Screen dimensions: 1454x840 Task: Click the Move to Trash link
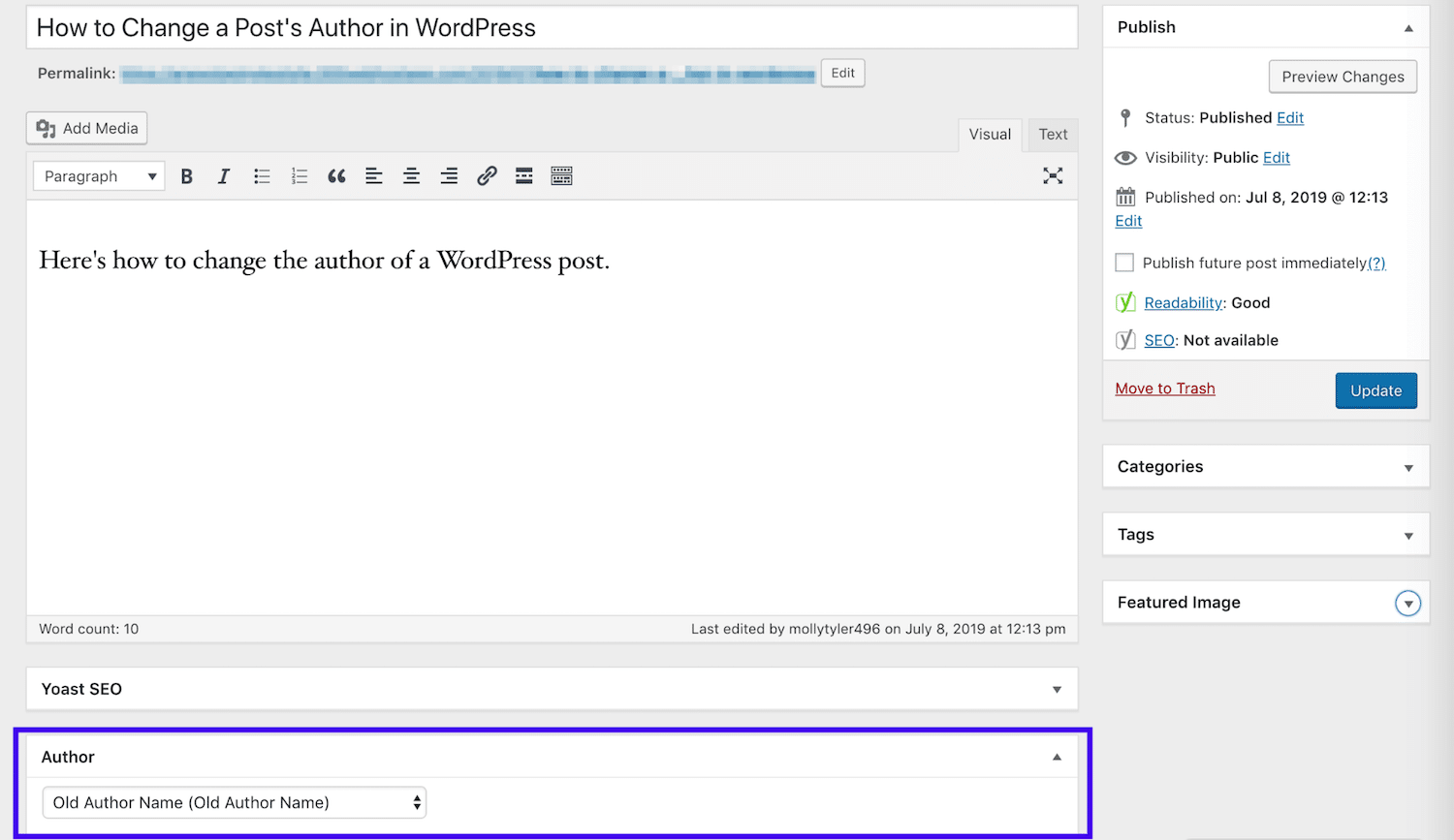(1164, 388)
